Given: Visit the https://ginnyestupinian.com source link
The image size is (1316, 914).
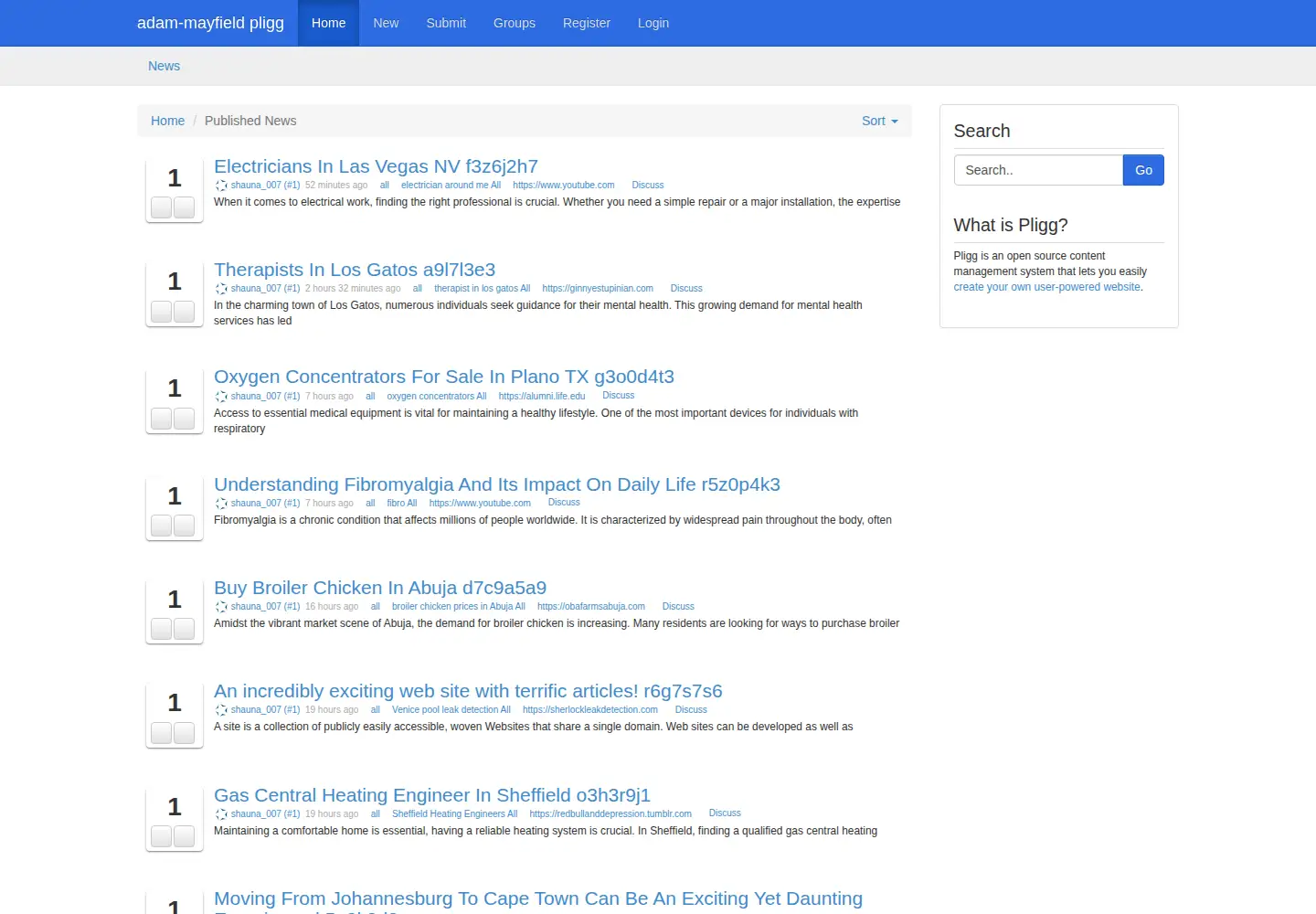Looking at the screenshot, I should click(598, 289).
